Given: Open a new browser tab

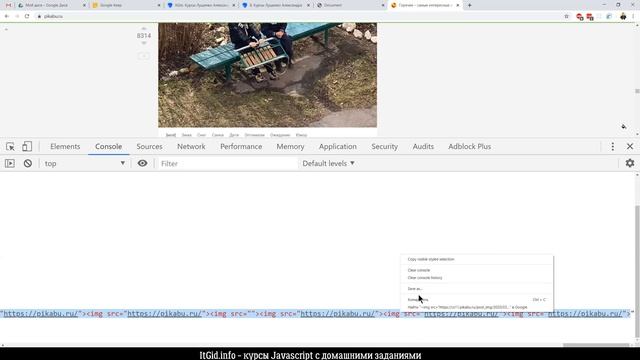Looking at the screenshot, I should tap(469, 5).
